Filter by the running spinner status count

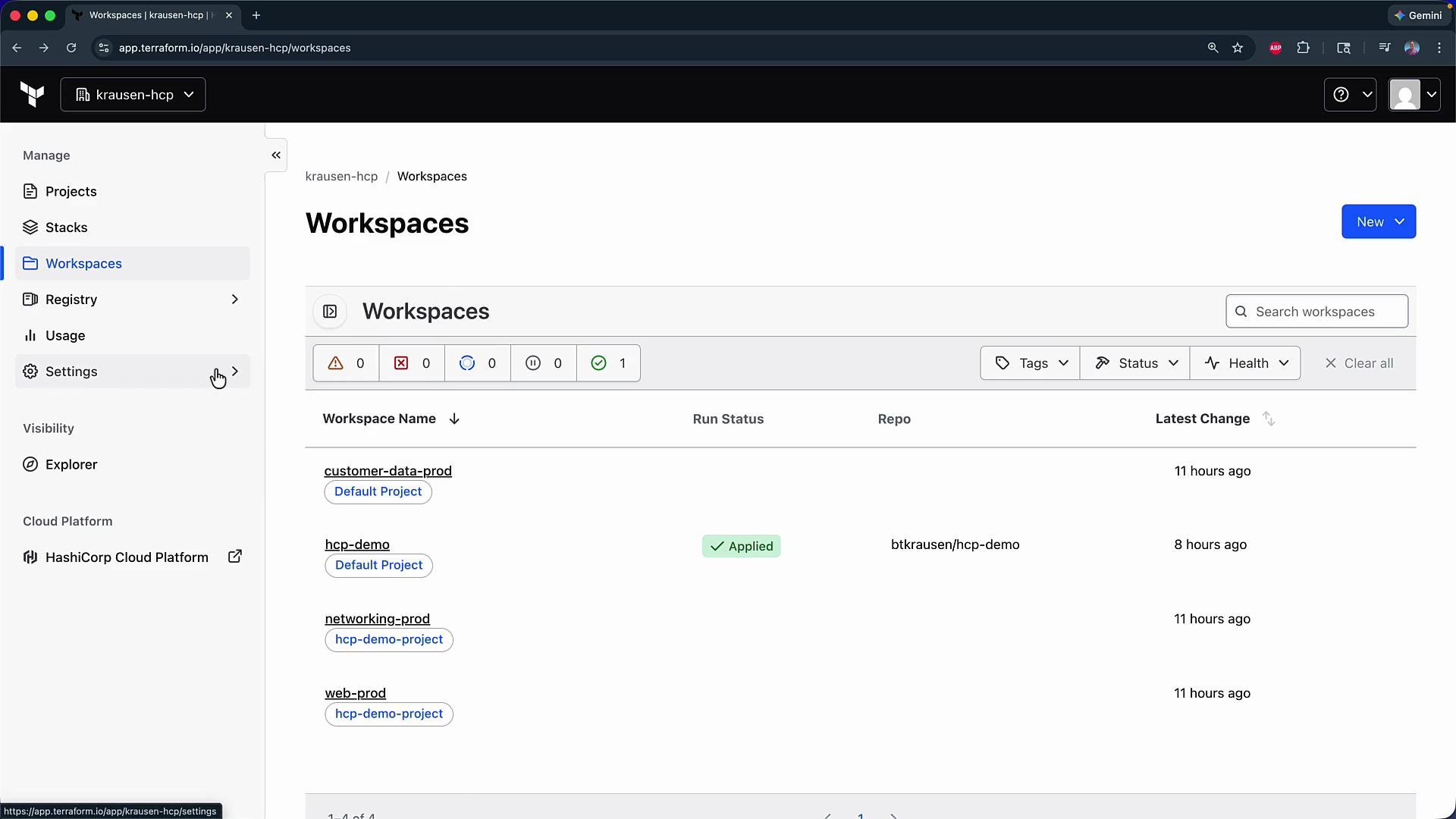[x=478, y=363]
